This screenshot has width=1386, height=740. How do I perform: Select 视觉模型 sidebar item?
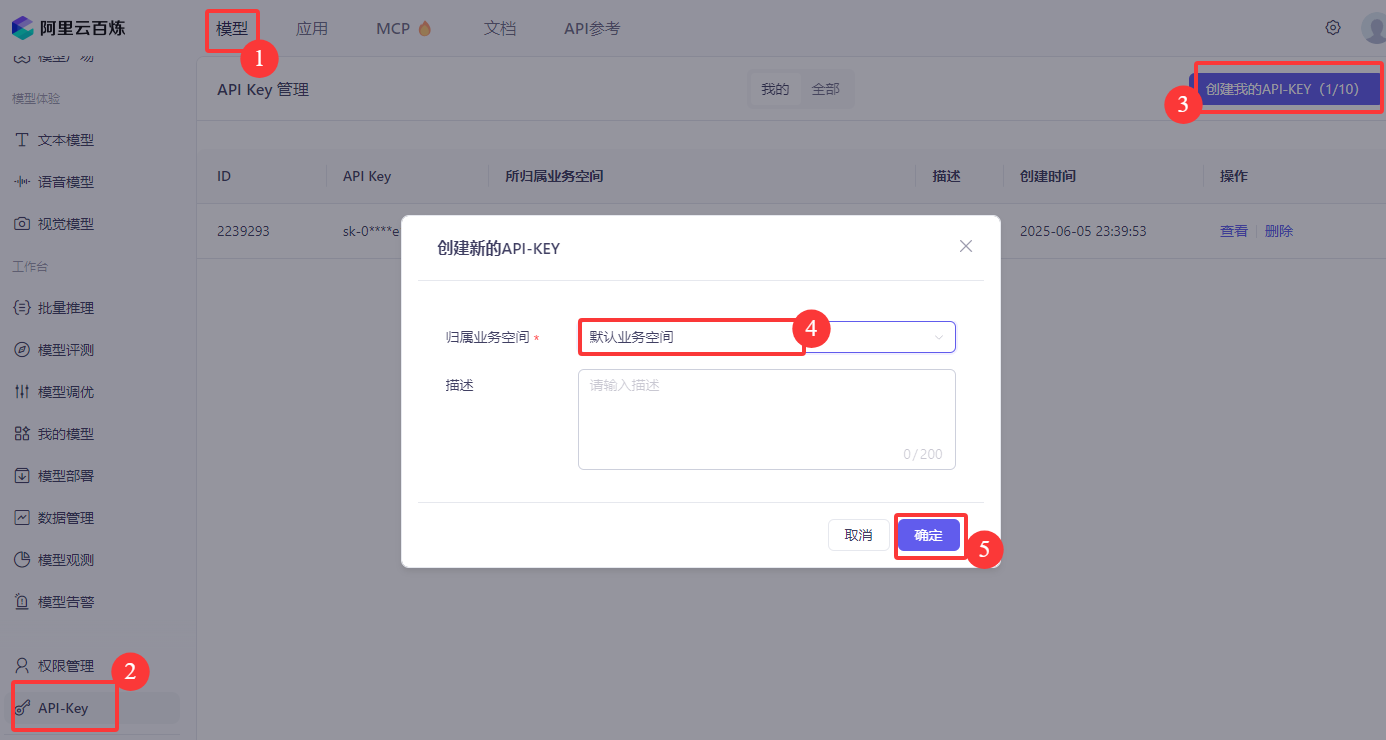(65, 224)
